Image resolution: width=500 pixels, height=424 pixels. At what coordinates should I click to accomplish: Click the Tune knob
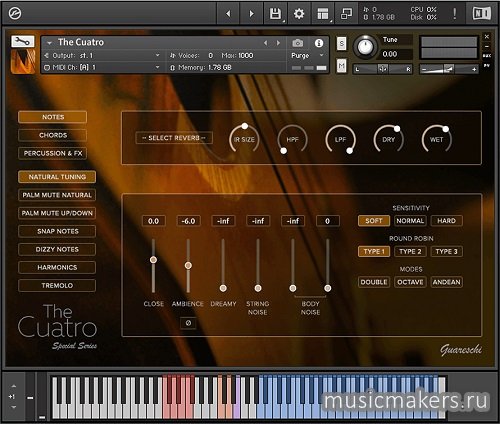(365, 47)
